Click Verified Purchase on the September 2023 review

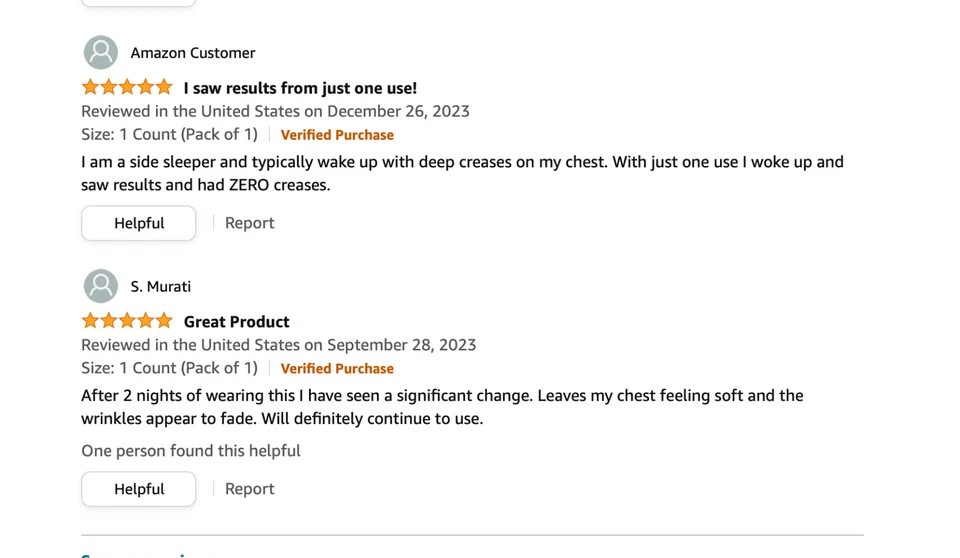337,369
